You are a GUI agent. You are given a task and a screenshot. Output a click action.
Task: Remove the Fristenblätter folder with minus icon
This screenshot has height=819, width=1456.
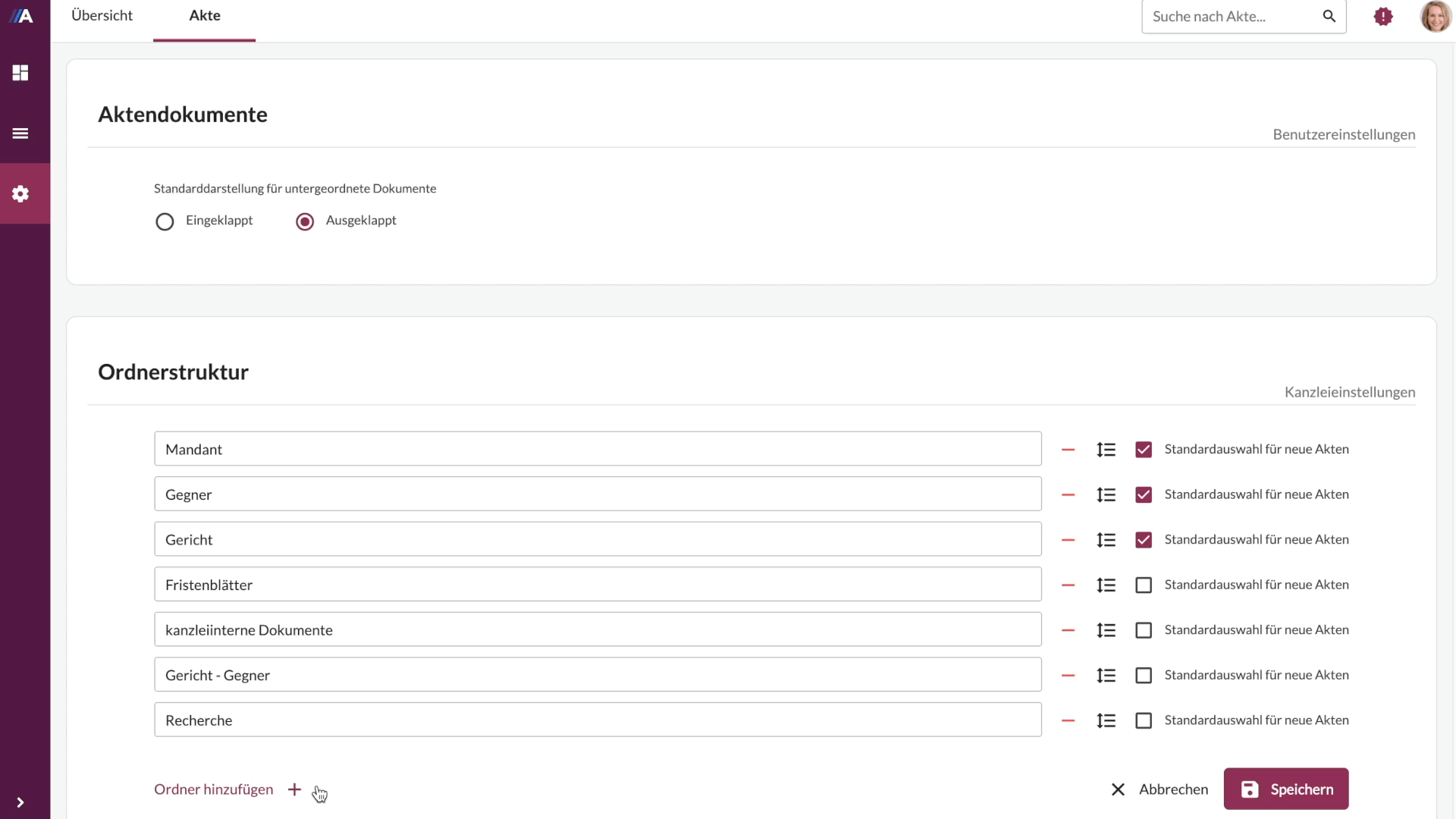(x=1068, y=585)
